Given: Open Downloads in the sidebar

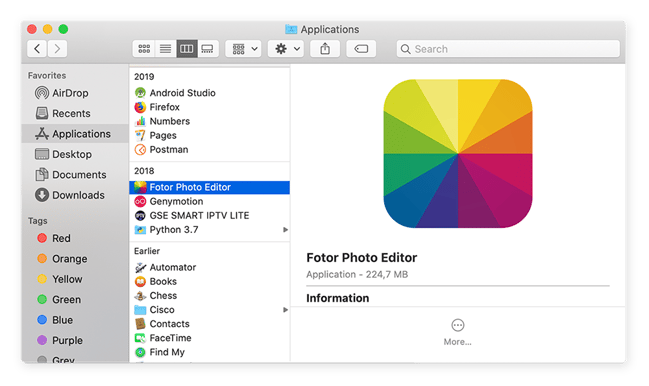Looking at the screenshot, I should click(x=75, y=195).
